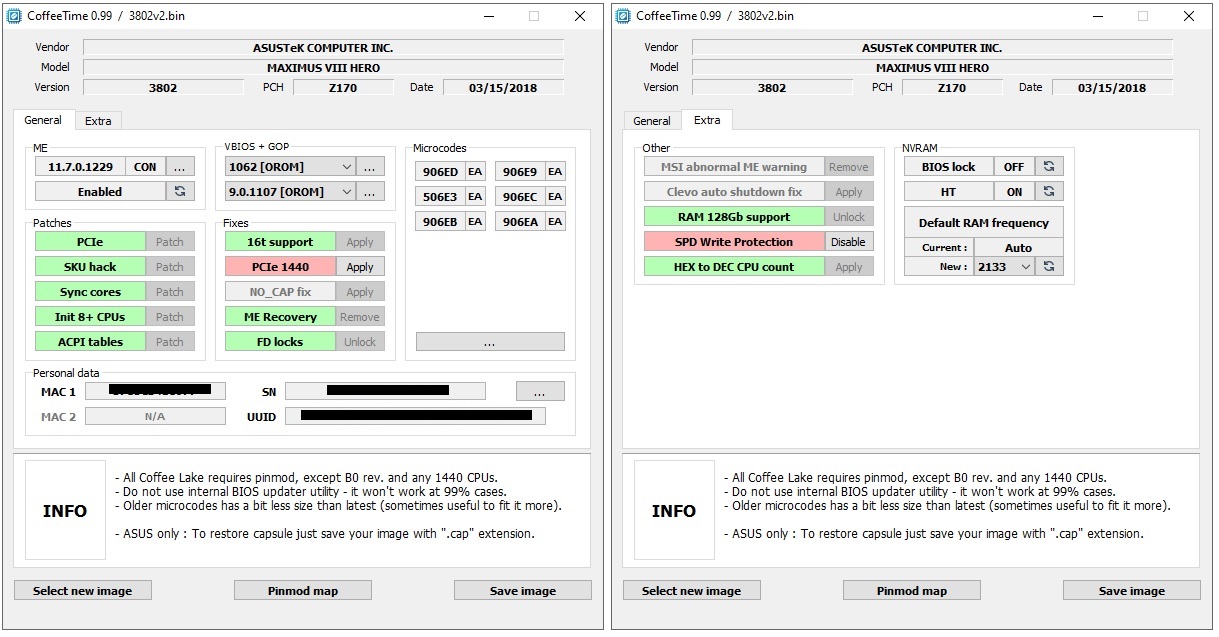Click the SPD Write Protection label
This screenshot has height=637, width=1219.
tap(734, 241)
